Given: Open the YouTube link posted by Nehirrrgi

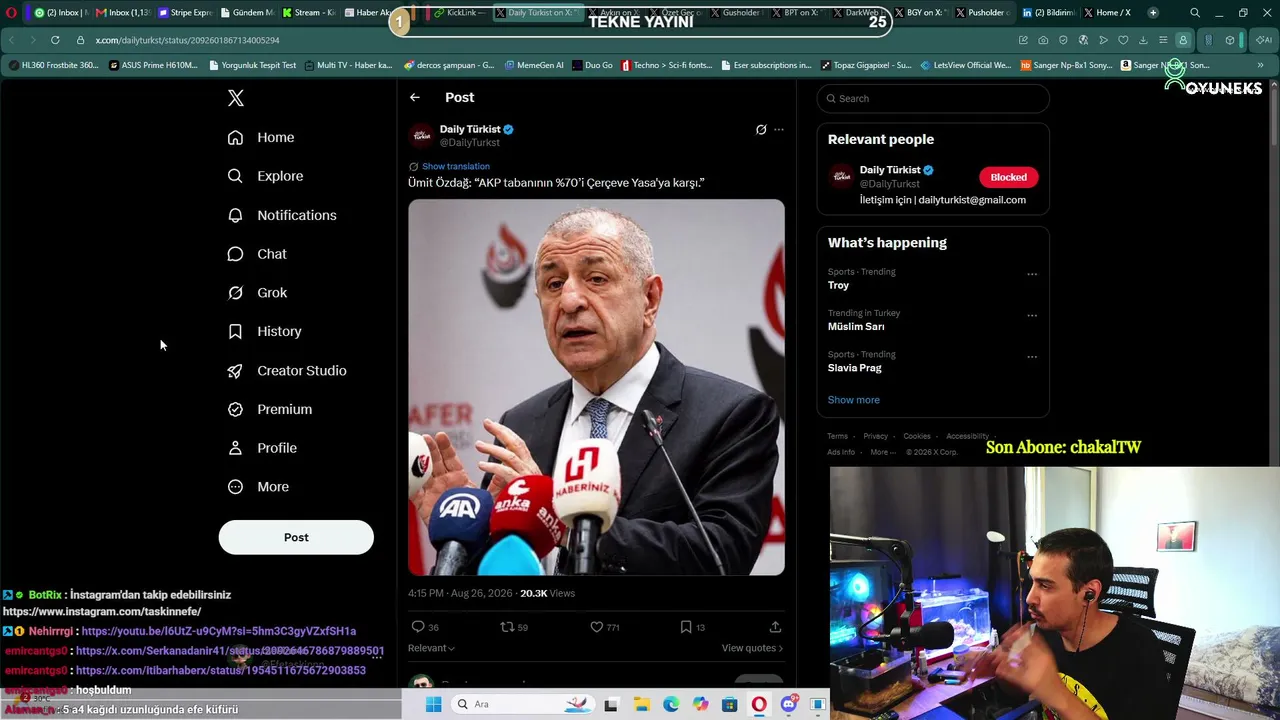Looking at the screenshot, I should (219, 631).
